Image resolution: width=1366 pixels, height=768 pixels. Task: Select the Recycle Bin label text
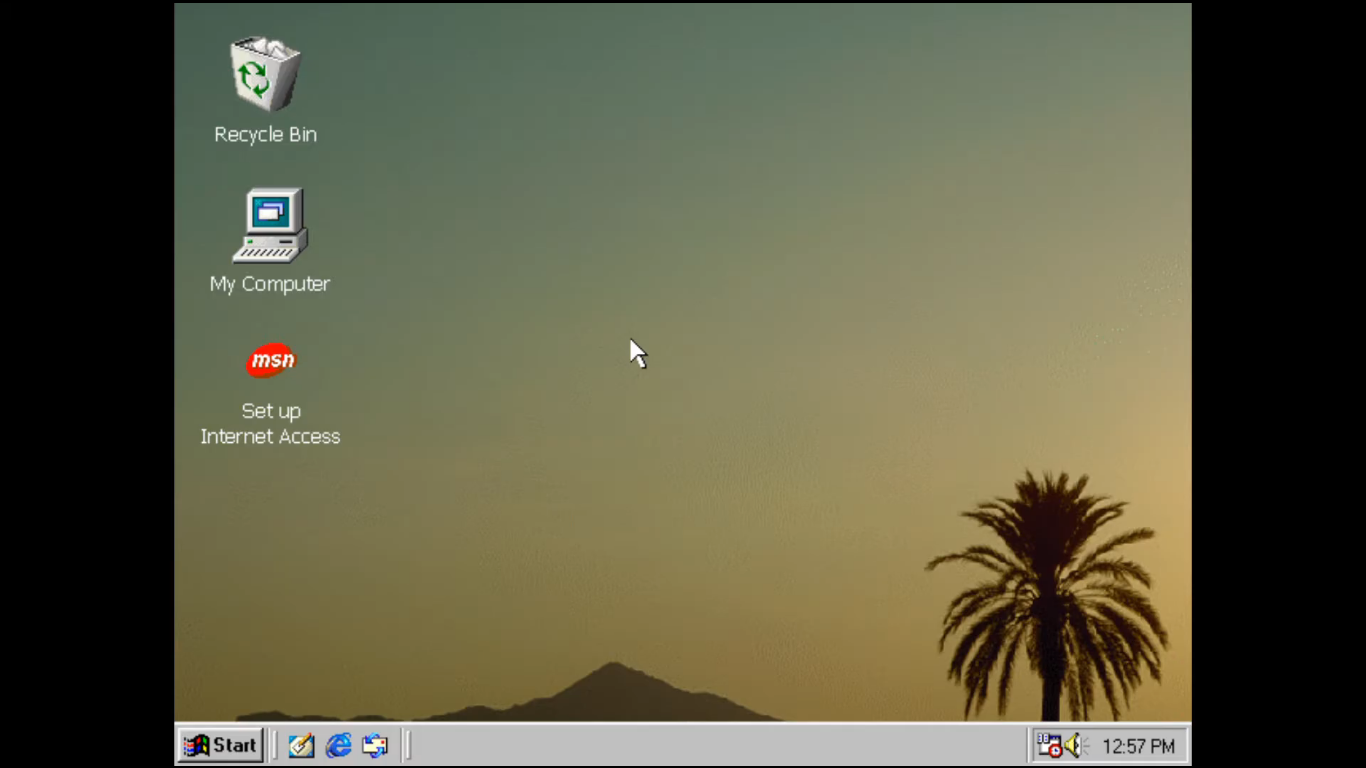coord(264,134)
